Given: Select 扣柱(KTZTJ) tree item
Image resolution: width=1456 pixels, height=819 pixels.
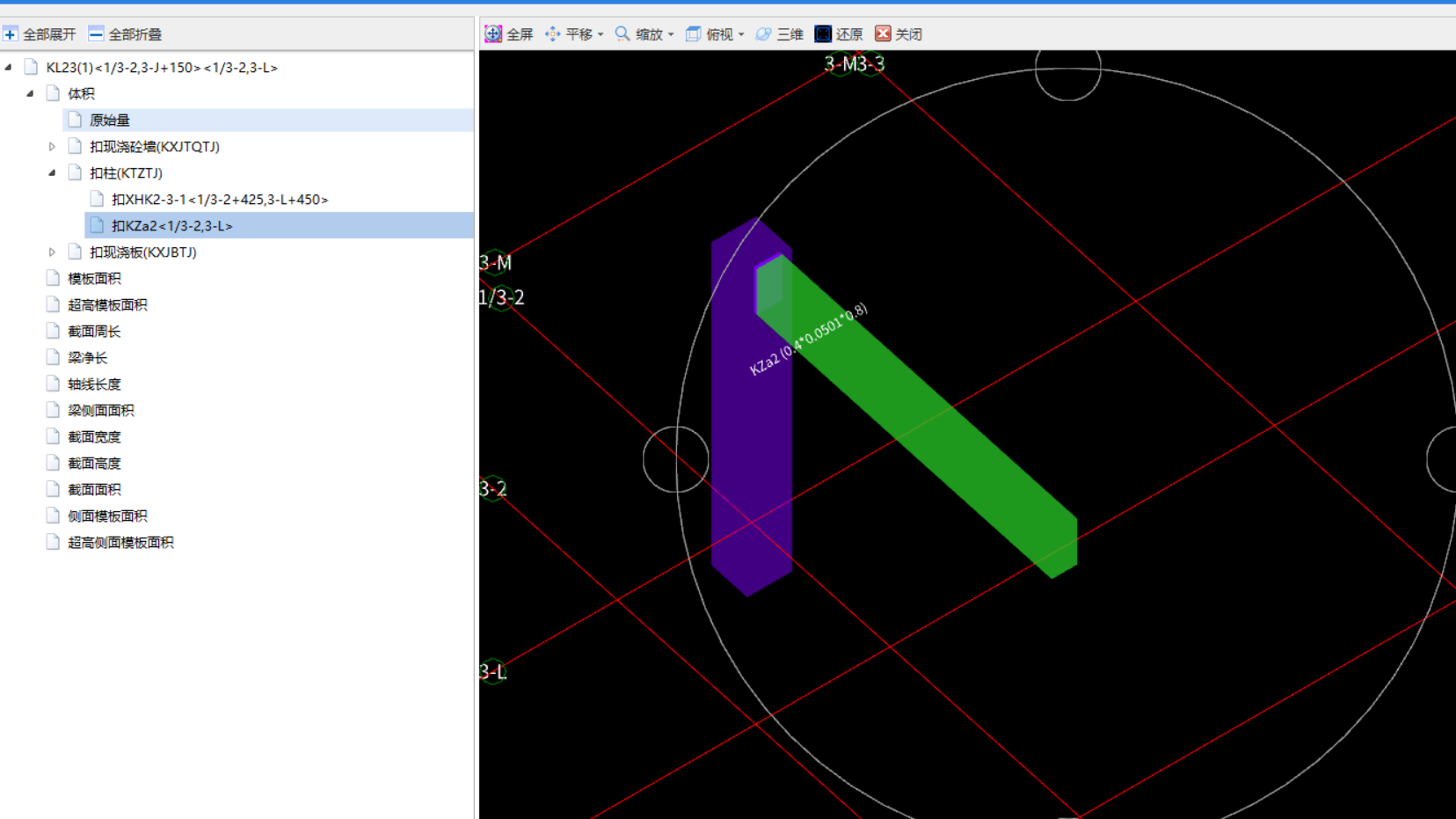Looking at the screenshot, I should click(x=126, y=173).
